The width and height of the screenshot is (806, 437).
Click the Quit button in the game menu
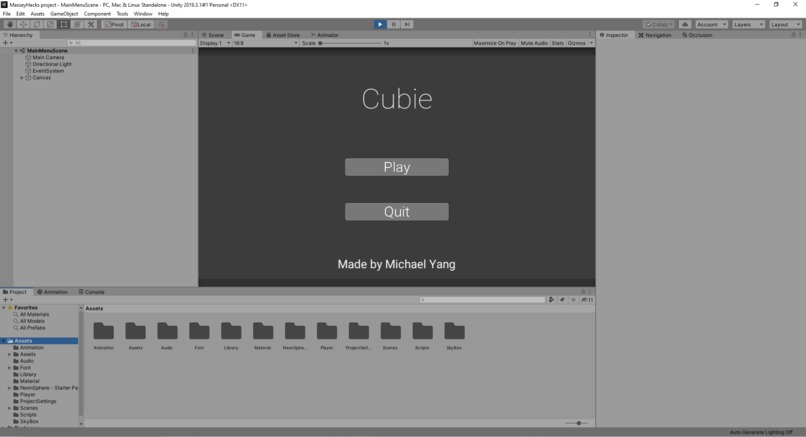point(397,212)
